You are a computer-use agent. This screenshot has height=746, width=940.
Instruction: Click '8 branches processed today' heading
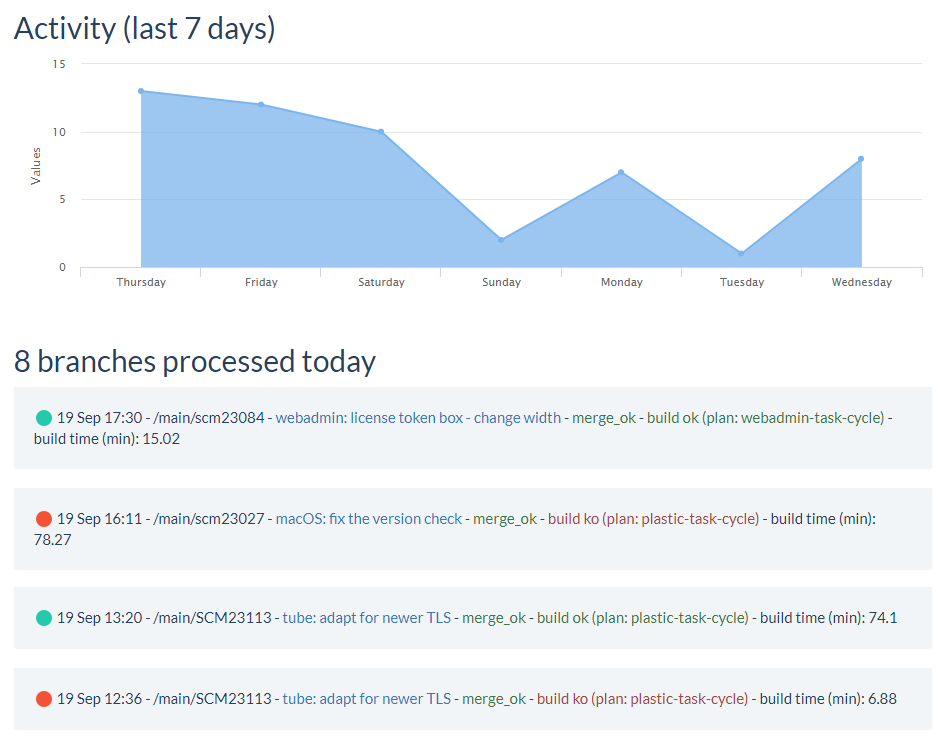[195, 362]
